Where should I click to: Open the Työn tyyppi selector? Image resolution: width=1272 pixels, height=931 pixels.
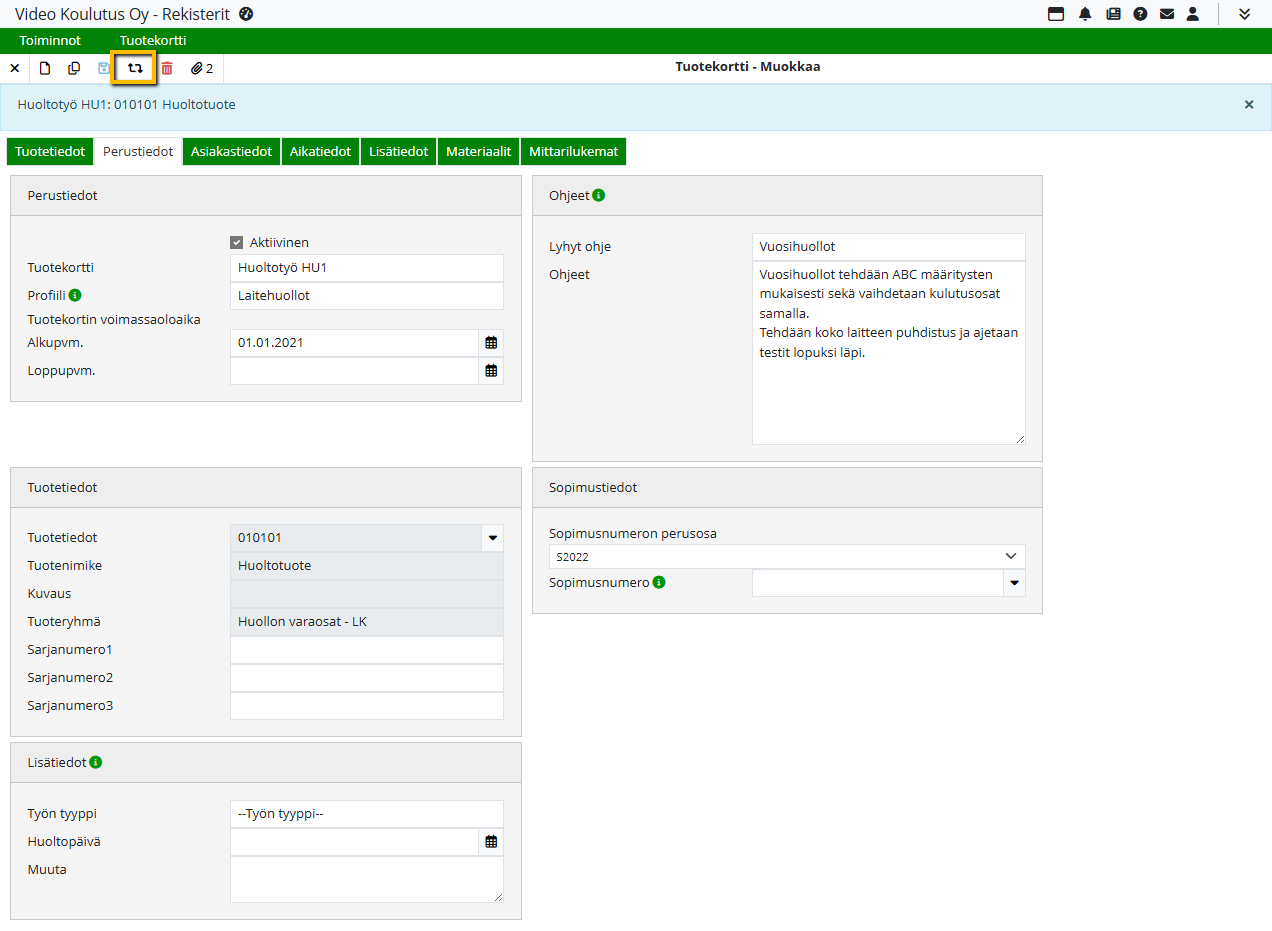click(x=366, y=814)
